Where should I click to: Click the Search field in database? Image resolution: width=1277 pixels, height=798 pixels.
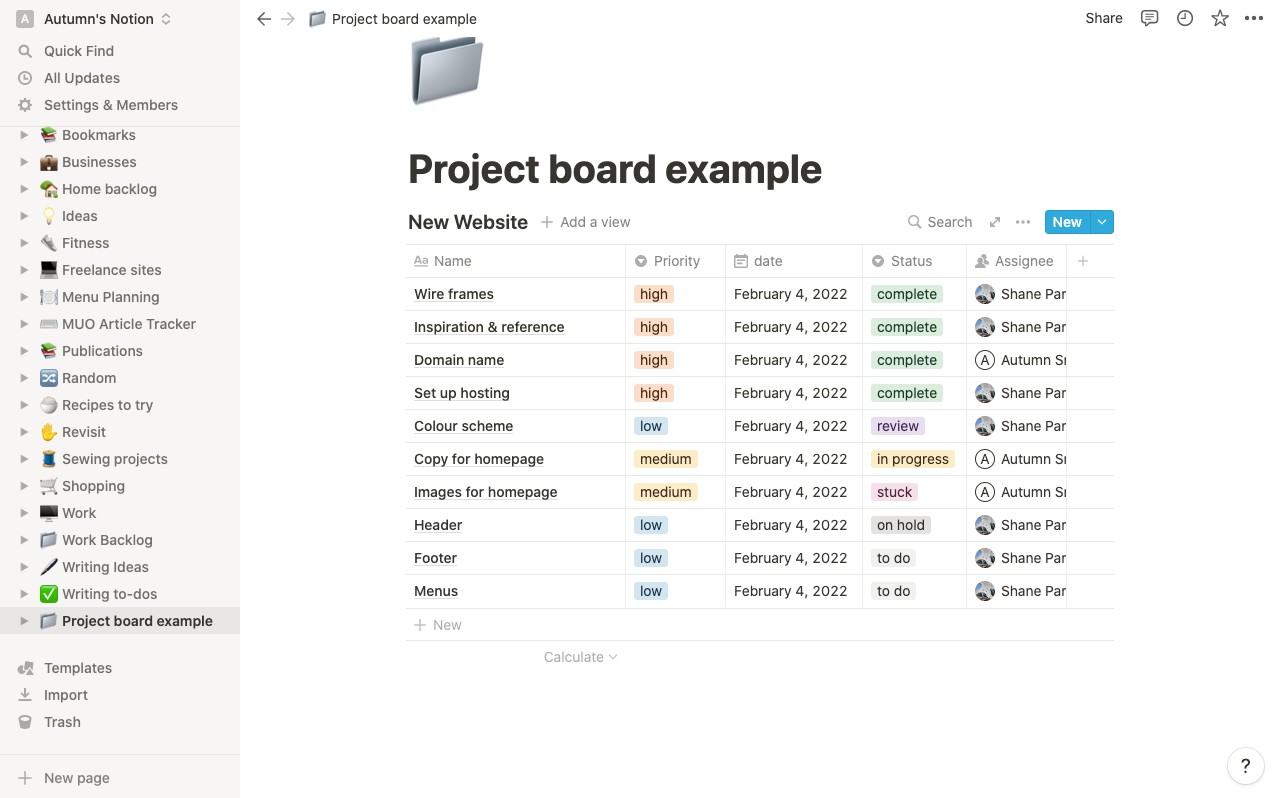click(940, 222)
